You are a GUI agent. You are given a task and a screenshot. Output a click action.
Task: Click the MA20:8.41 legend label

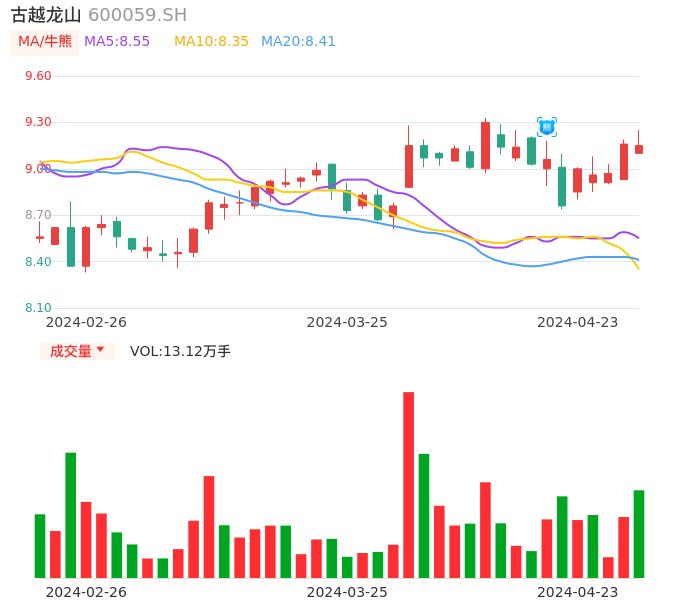point(298,42)
